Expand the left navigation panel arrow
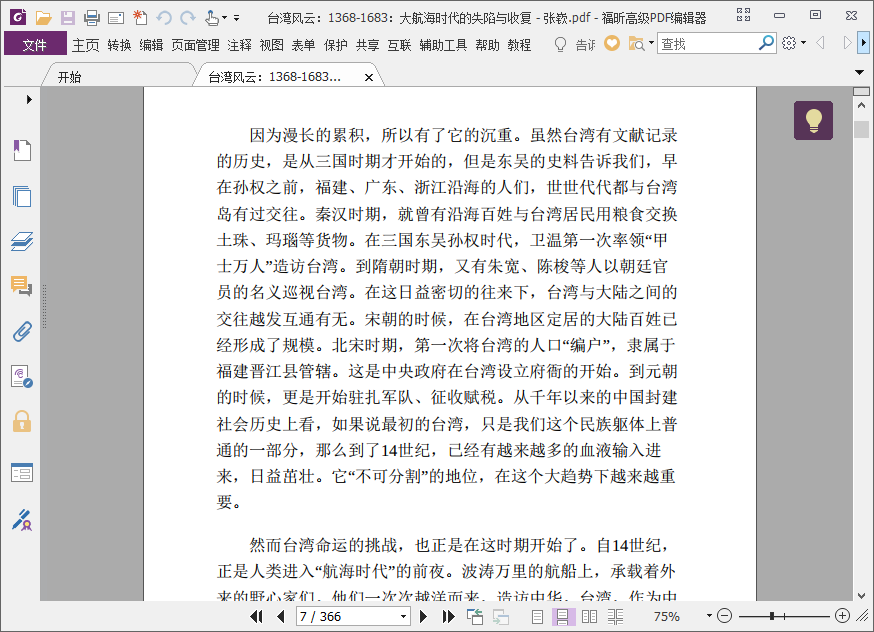 click(29, 99)
